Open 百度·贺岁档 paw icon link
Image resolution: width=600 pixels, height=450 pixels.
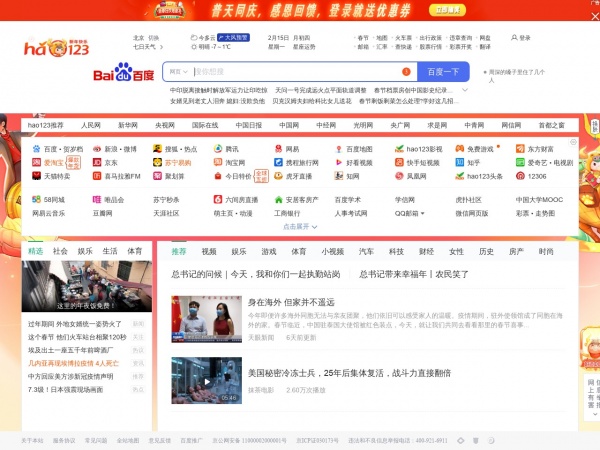click(36, 149)
